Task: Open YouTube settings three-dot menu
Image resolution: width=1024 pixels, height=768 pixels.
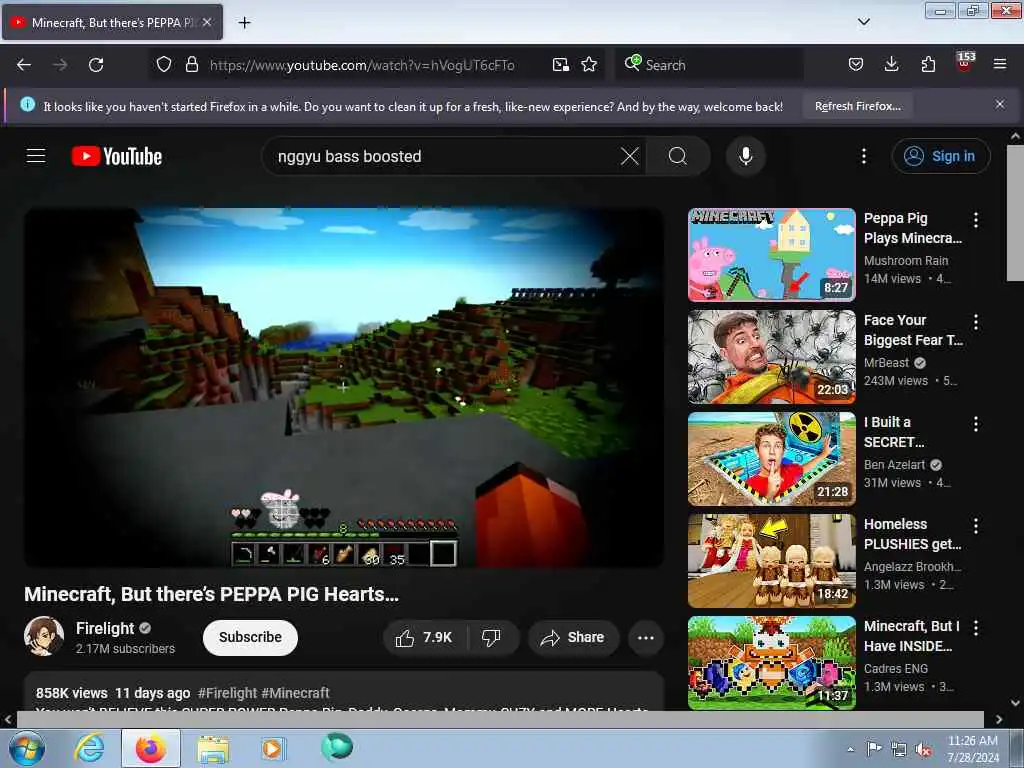Action: pyautogui.click(x=864, y=156)
